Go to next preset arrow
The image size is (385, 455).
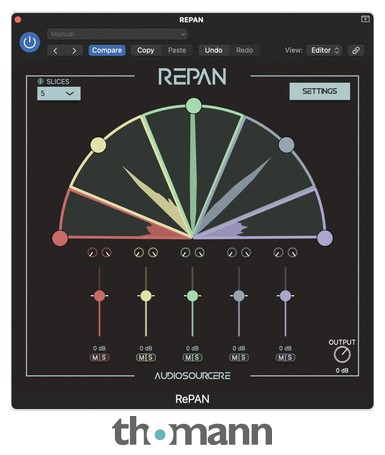tap(74, 50)
